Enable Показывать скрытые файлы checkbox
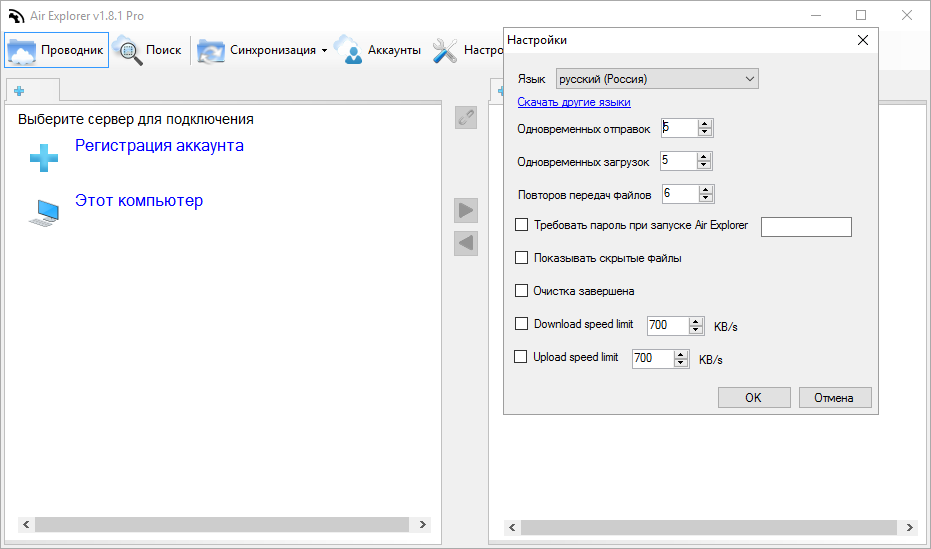Viewport: 931px width, 549px height. click(521, 258)
